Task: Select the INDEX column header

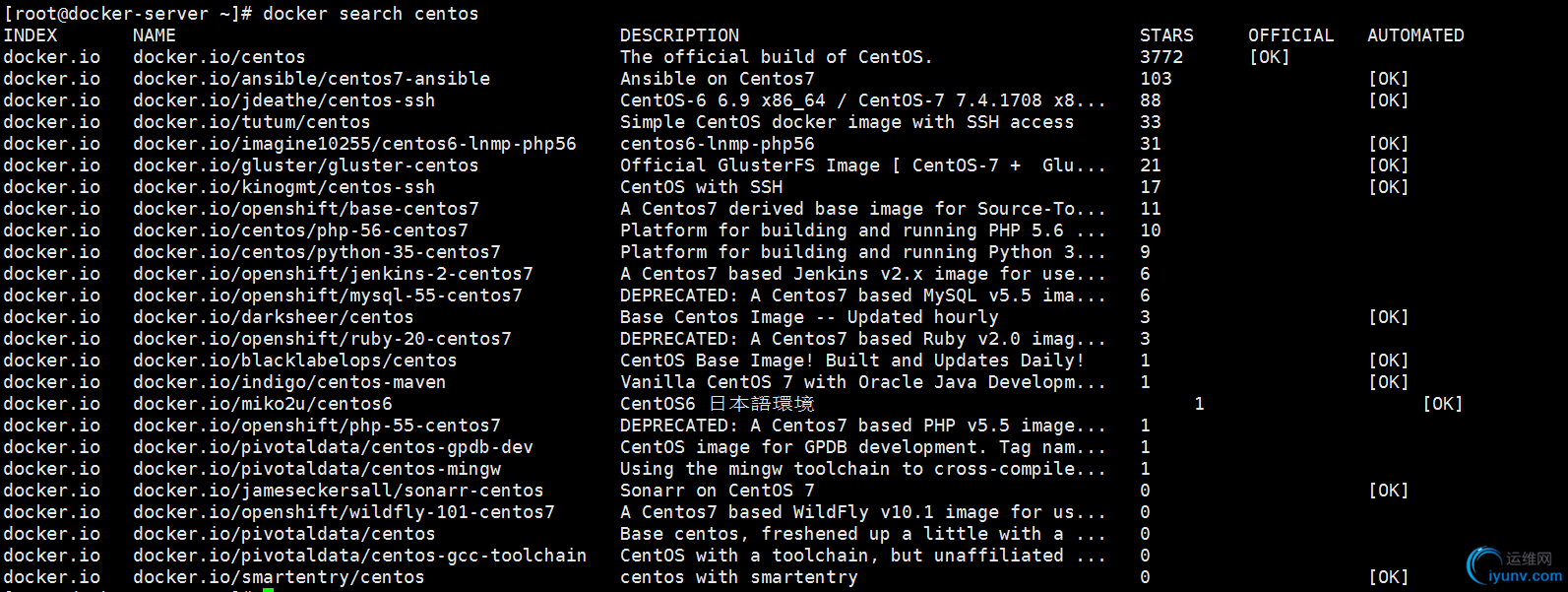Action: pyautogui.click(x=31, y=35)
